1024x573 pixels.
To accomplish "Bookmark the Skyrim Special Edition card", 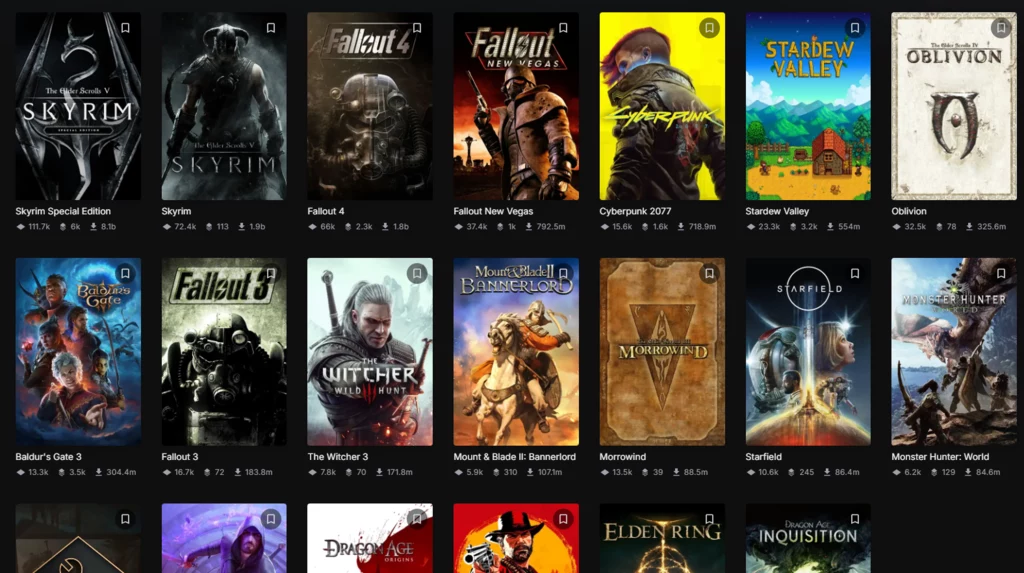I will (x=125, y=28).
